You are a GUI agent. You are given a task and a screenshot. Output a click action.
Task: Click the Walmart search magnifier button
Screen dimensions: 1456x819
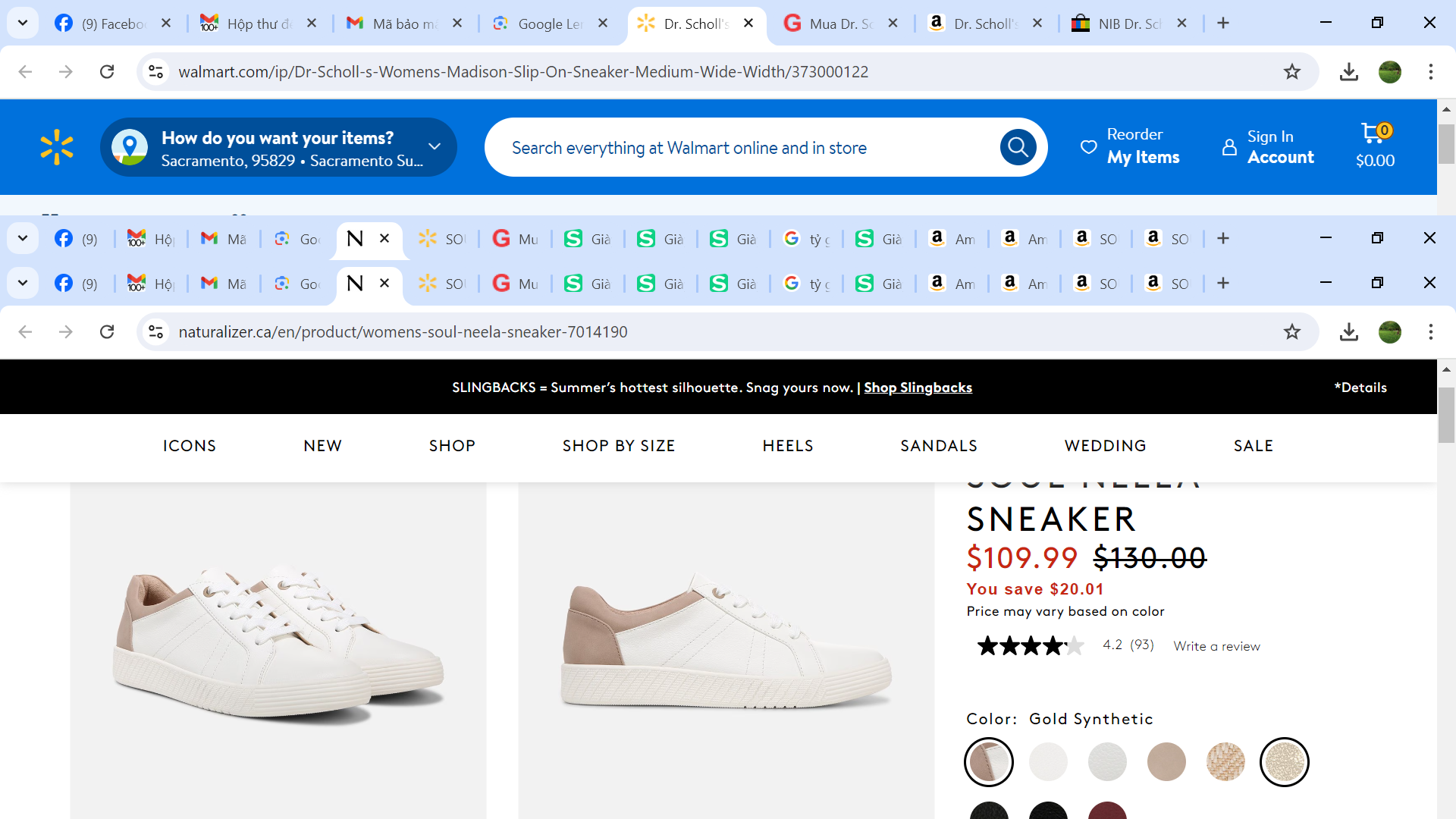click(x=1018, y=147)
